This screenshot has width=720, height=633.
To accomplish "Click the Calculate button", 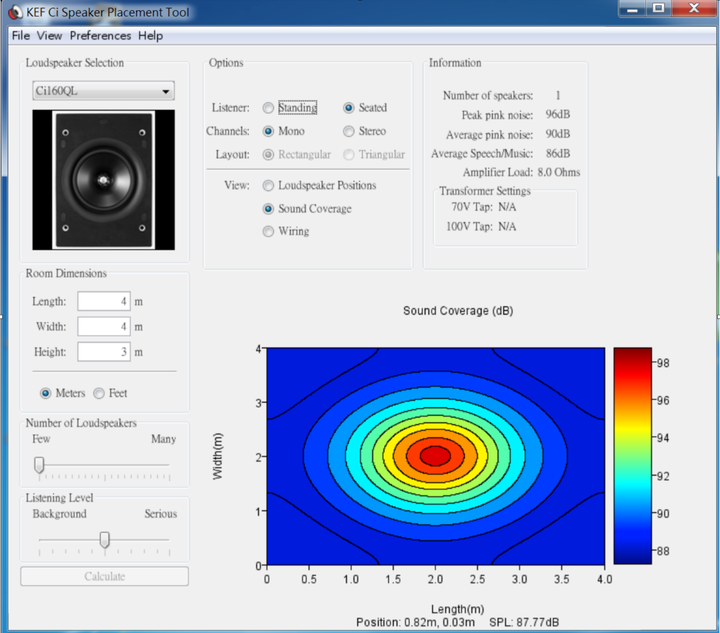I will point(104,577).
